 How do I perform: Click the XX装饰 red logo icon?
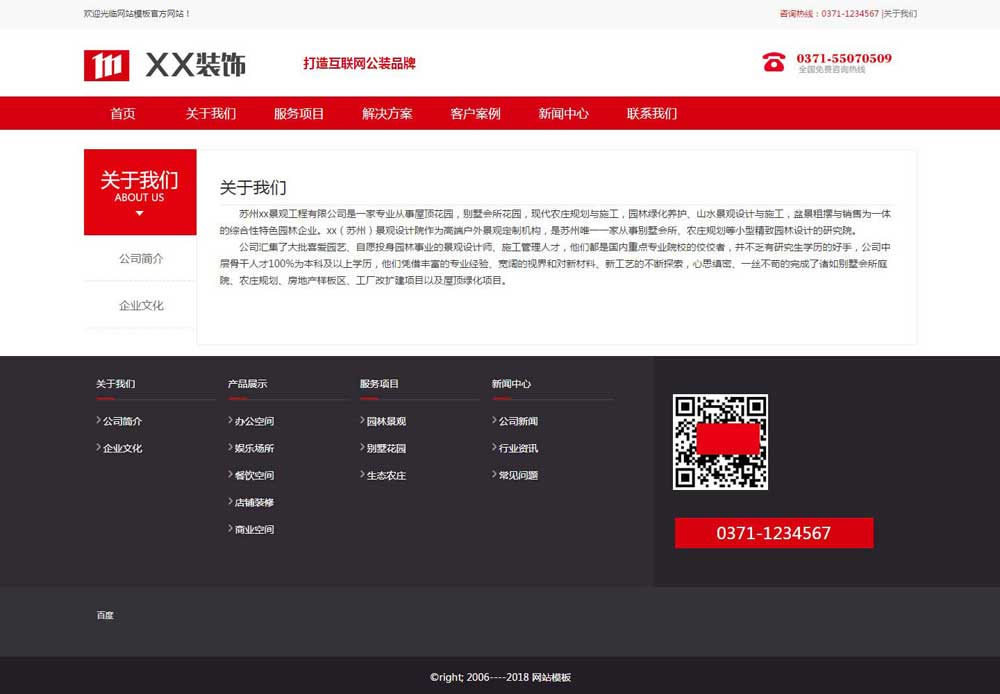point(107,64)
